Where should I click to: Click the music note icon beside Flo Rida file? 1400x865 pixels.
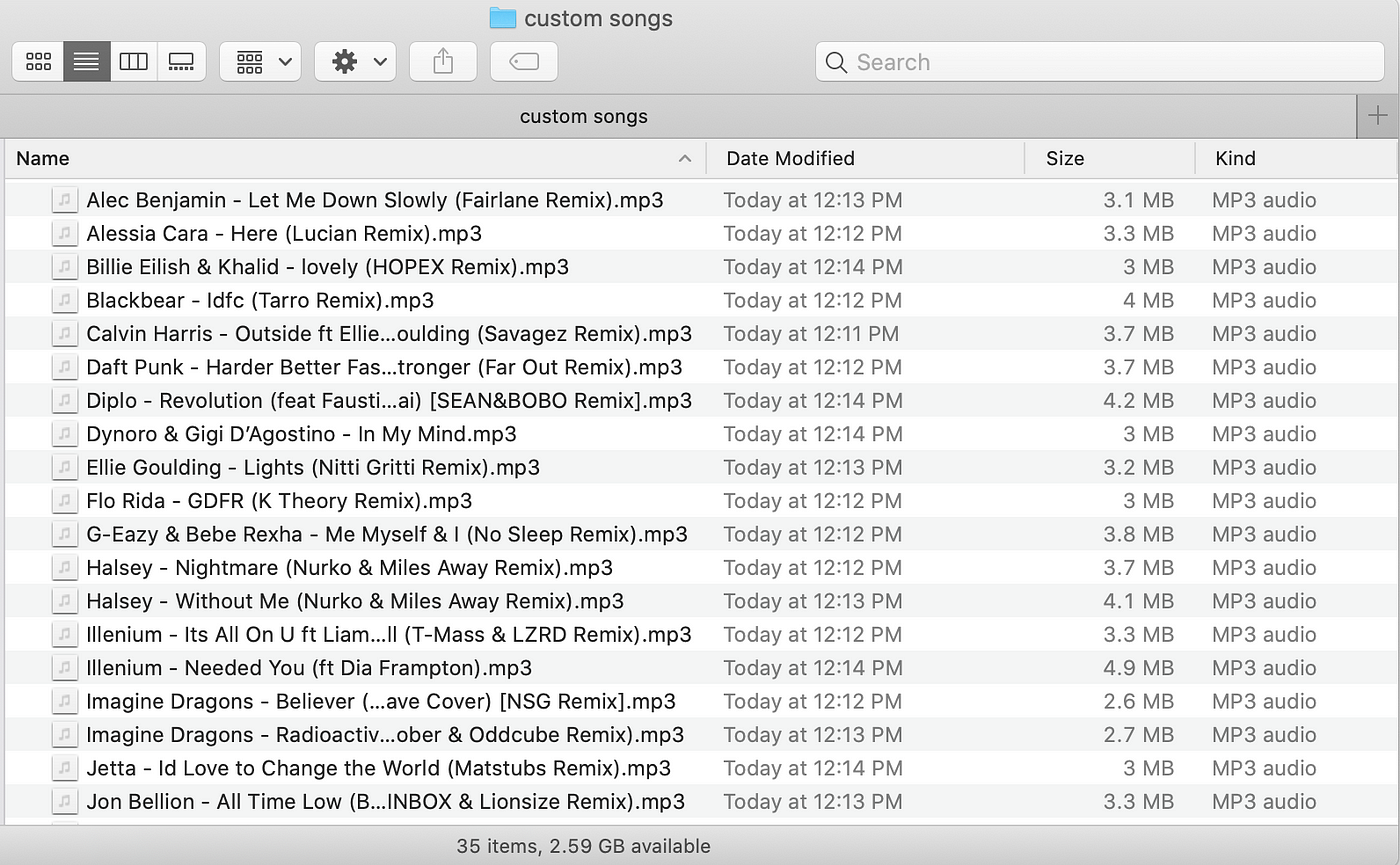pyautogui.click(x=64, y=500)
